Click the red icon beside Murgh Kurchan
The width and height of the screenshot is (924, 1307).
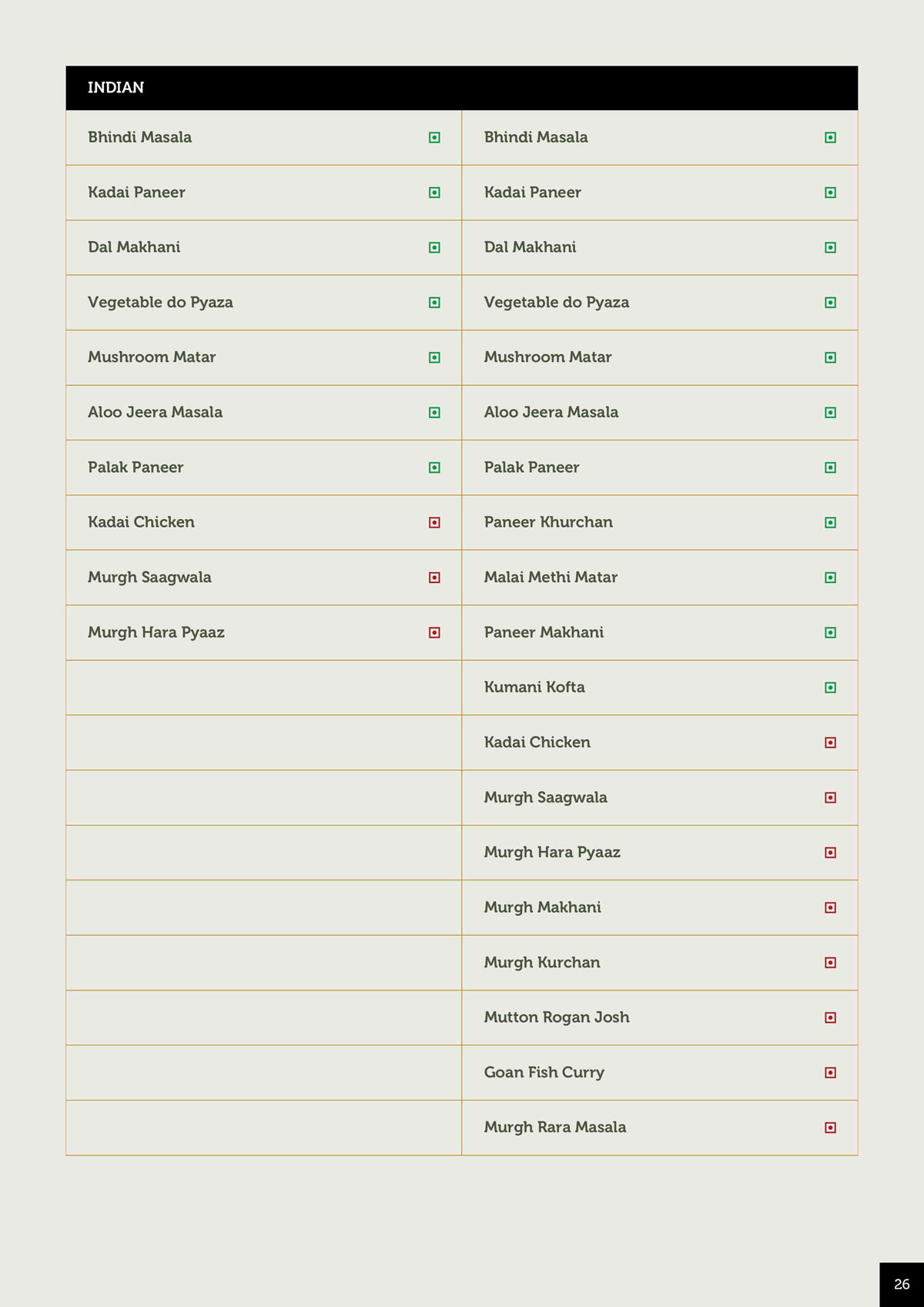(830, 963)
